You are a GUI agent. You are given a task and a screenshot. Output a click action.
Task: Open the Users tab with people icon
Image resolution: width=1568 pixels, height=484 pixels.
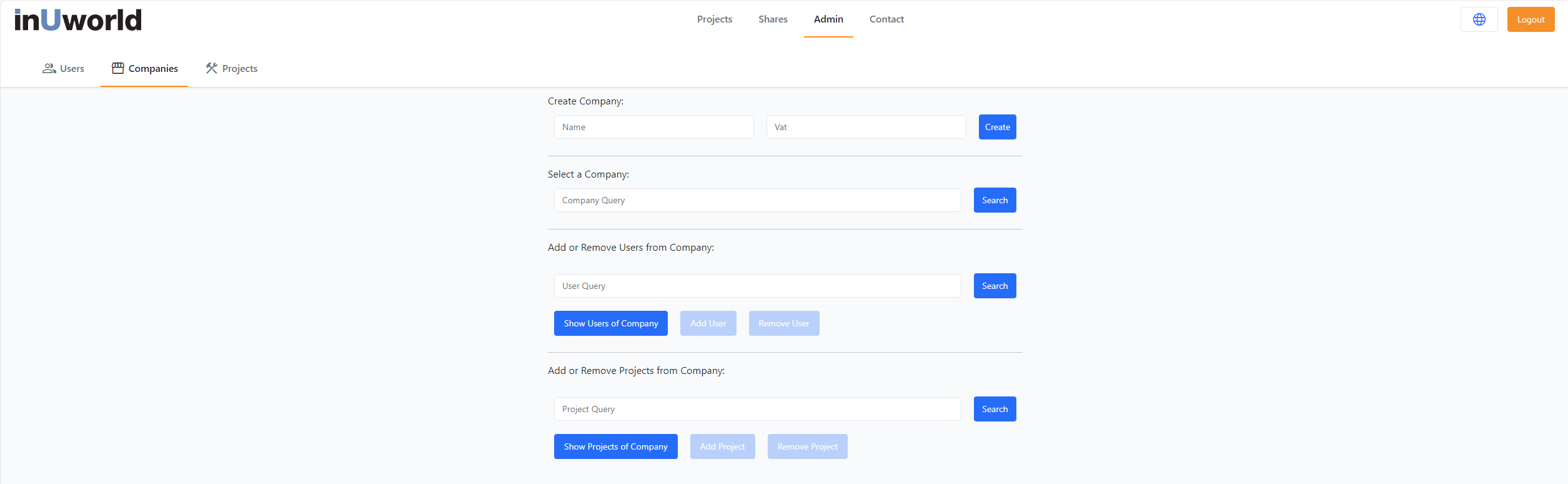64,69
